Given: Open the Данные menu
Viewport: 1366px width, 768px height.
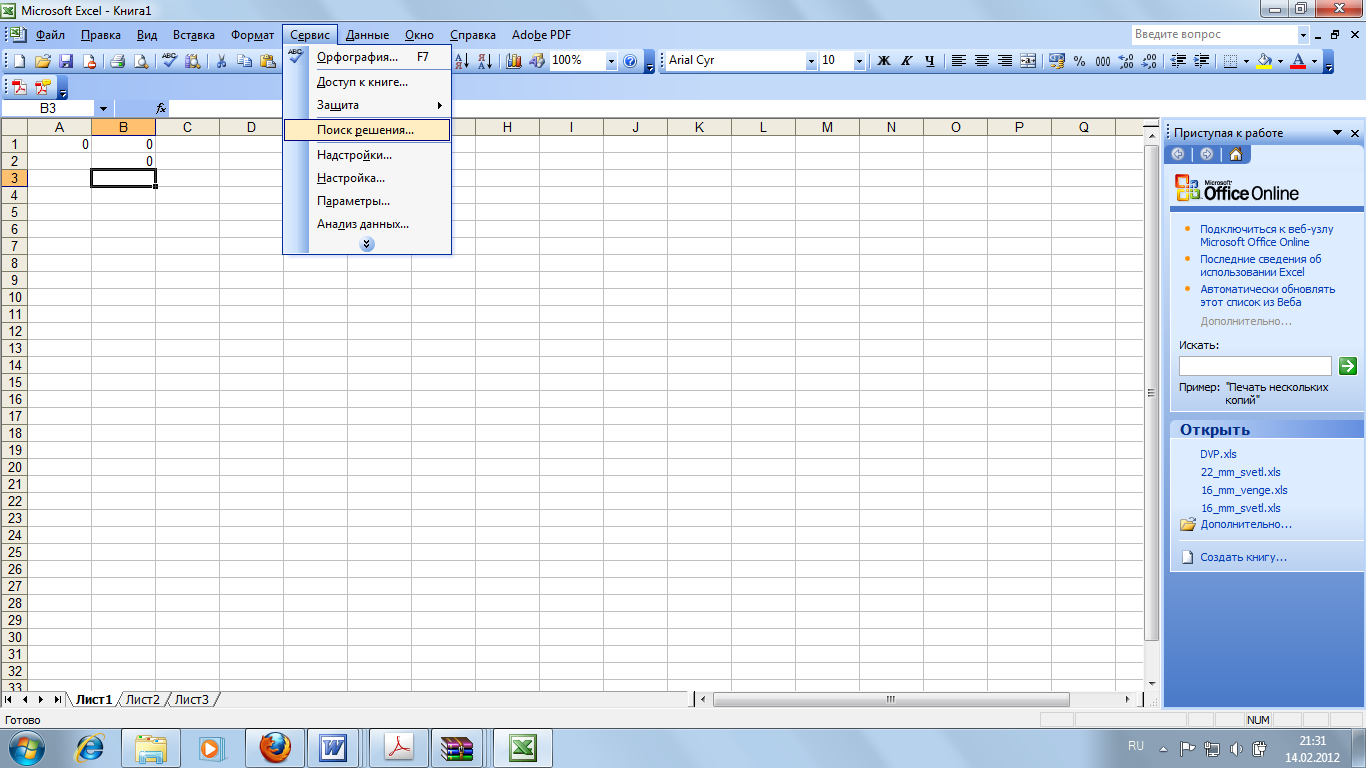Looking at the screenshot, I should pos(367,35).
